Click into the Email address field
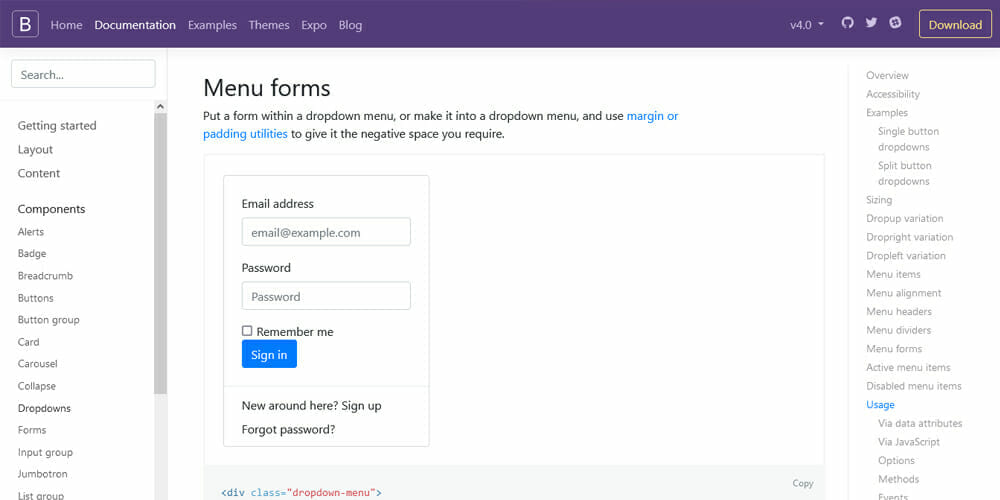This screenshot has height=500, width=1000. 326,232
